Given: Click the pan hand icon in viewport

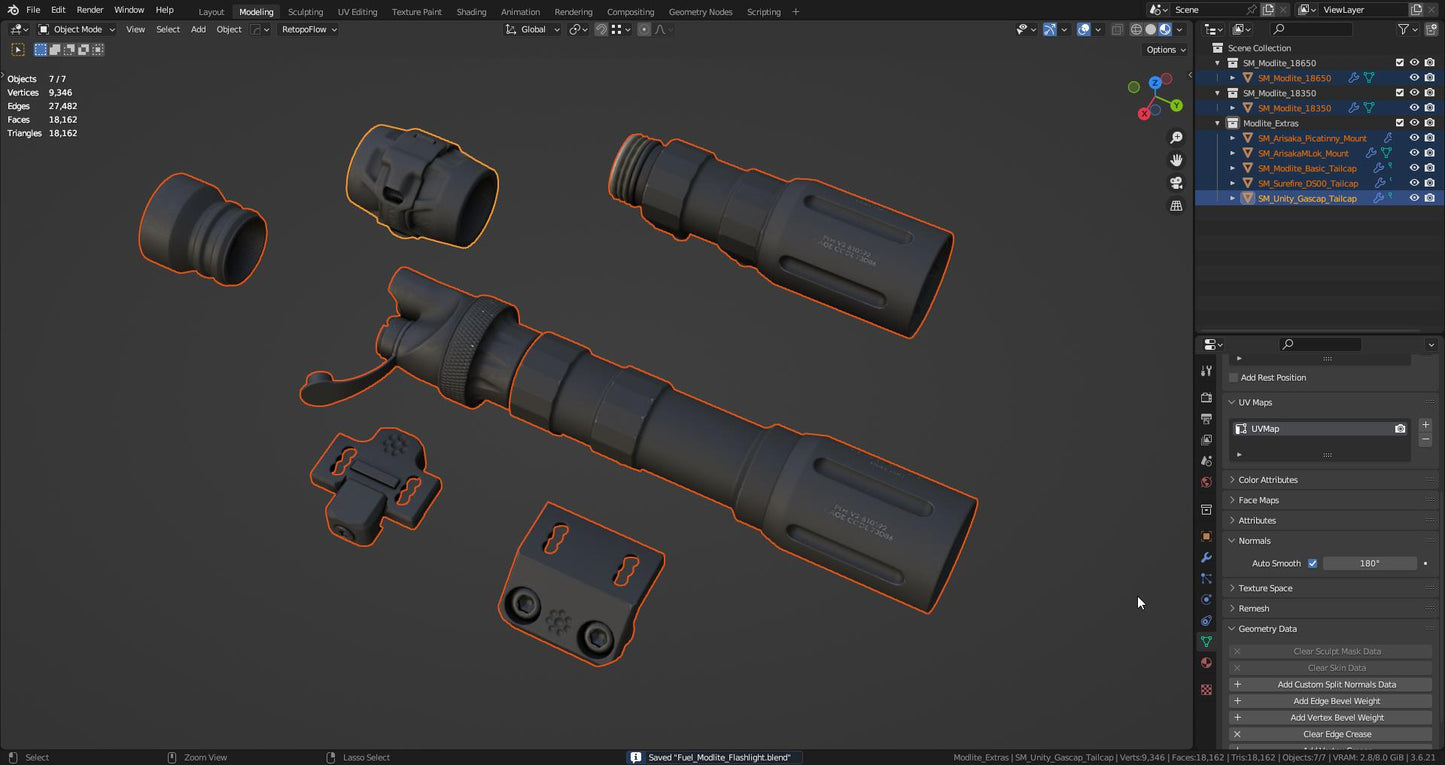Looking at the screenshot, I should 1176,160.
